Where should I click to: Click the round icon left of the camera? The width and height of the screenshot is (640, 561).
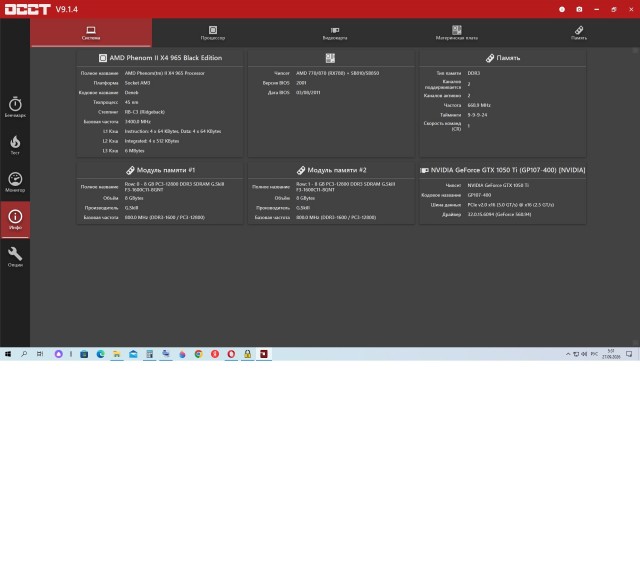(x=562, y=9)
